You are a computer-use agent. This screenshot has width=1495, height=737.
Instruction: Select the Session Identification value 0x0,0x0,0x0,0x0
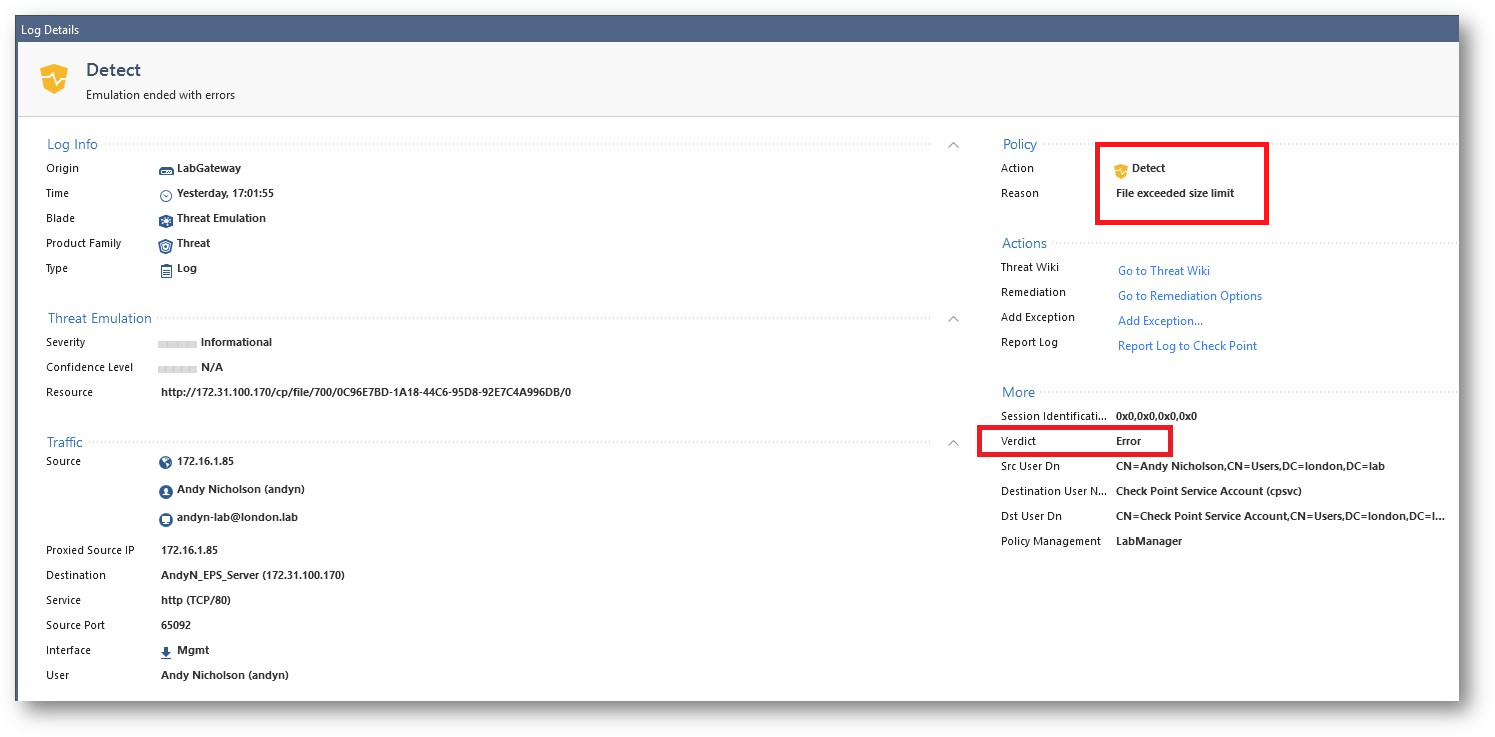1156,416
